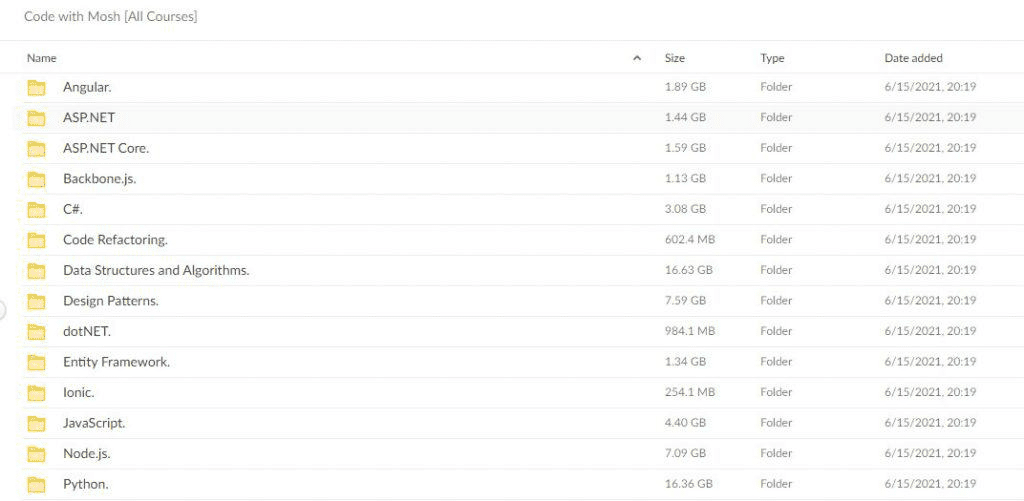1024x501 pixels.
Task: Open the ASP.NET Core folder
Action: point(106,149)
